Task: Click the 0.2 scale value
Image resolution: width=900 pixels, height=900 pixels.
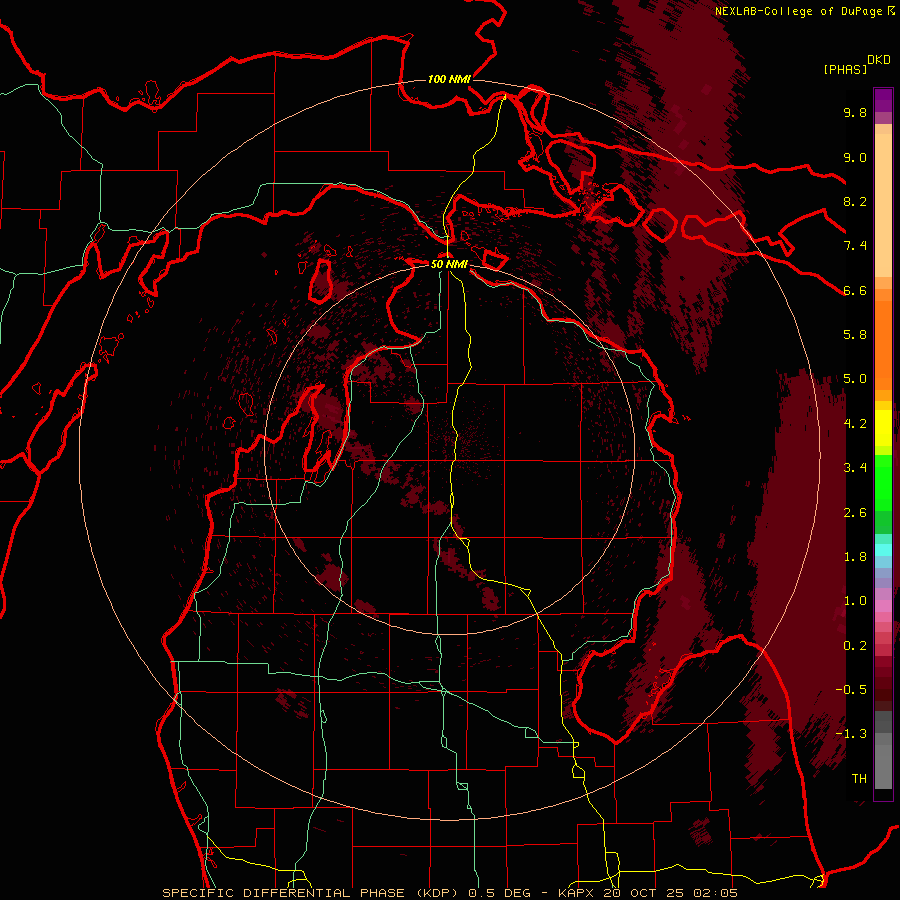Action: [x=855, y=646]
